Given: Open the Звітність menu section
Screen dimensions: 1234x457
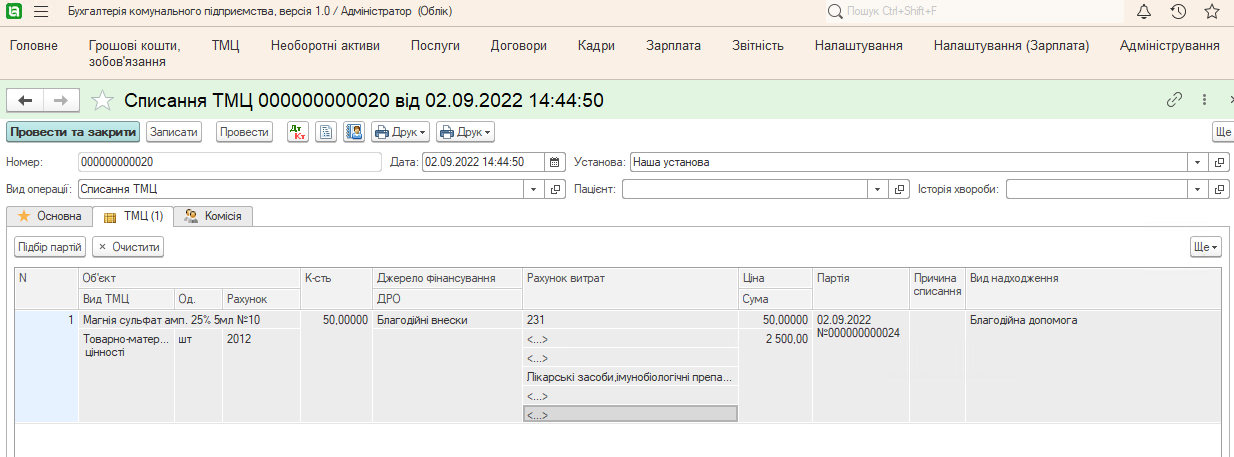Looking at the screenshot, I should (757, 46).
